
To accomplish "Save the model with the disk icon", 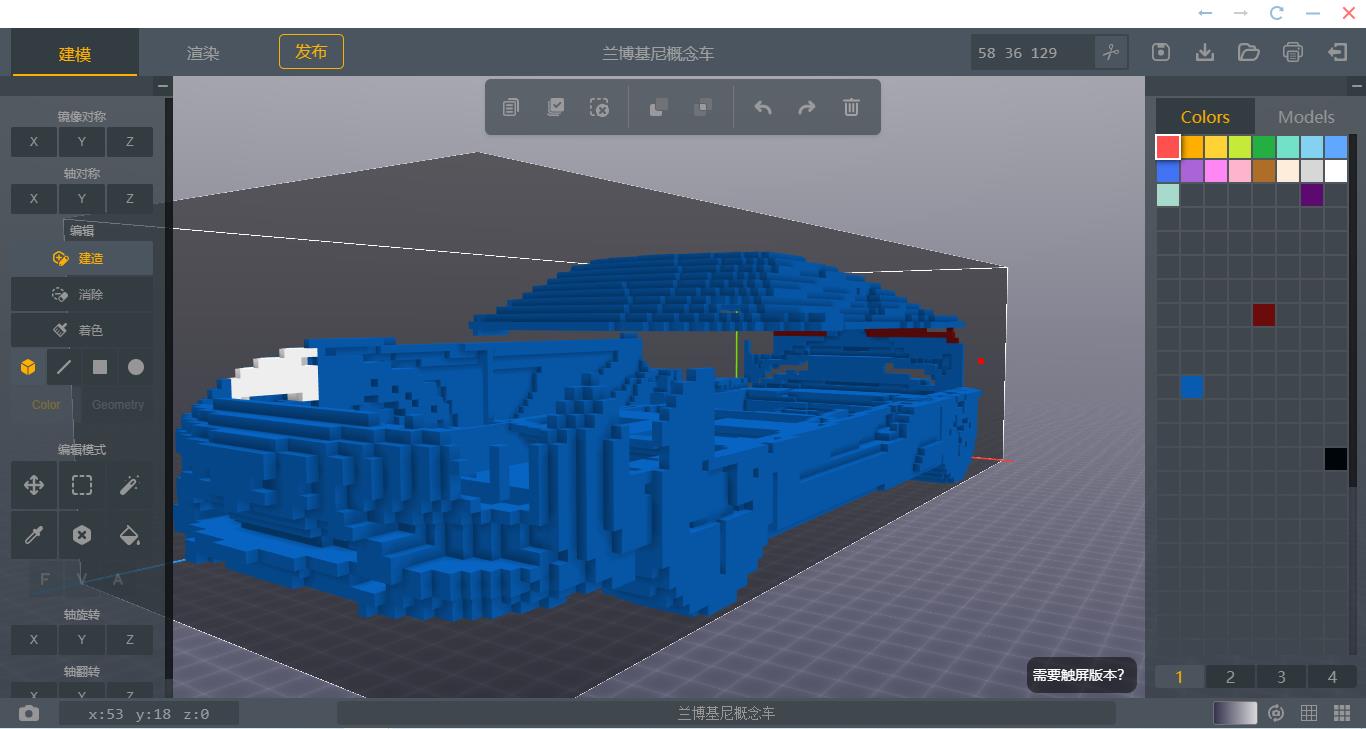I will [1161, 52].
